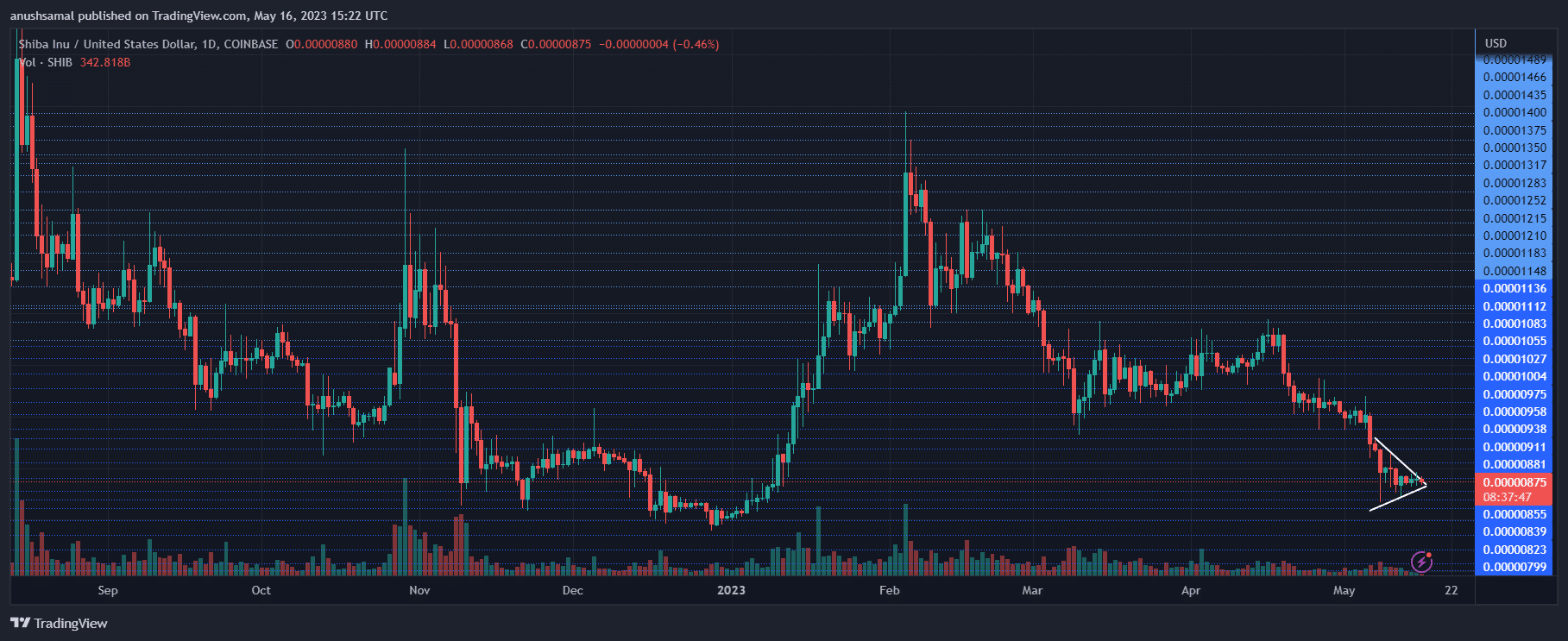Click the high value H0.00000884
The width and height of the screenshot is (1568, 641).
pos(400,44)
